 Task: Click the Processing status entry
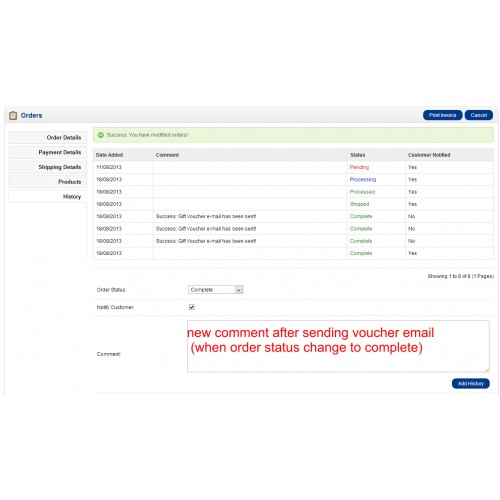pyautogui.click(x=363, y=180)
